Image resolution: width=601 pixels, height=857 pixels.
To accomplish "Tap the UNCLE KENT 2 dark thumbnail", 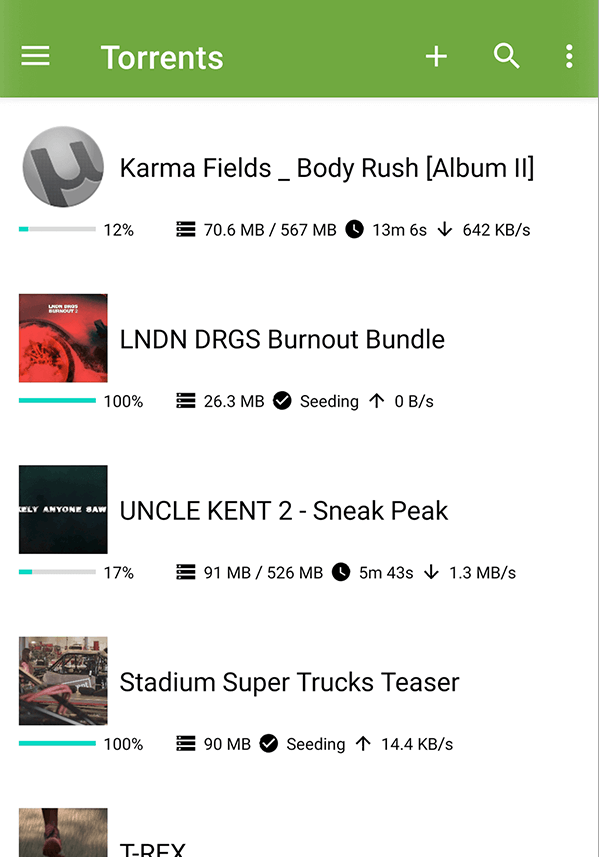I will [63, 509].
